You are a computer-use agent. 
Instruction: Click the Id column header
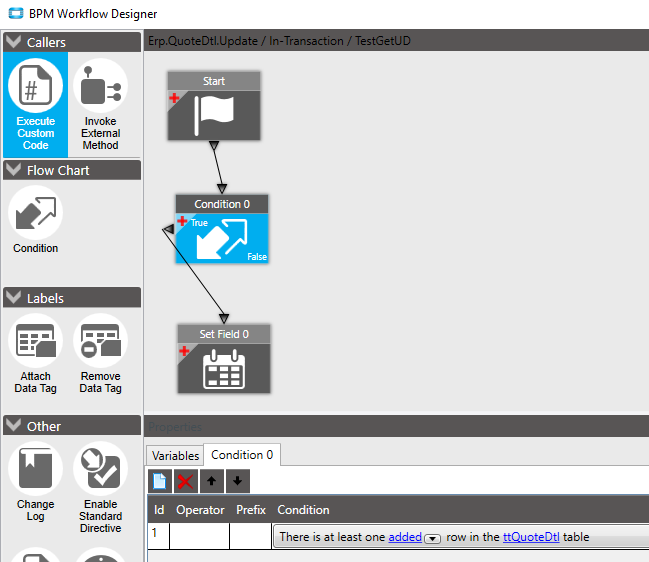coord(159,510)
